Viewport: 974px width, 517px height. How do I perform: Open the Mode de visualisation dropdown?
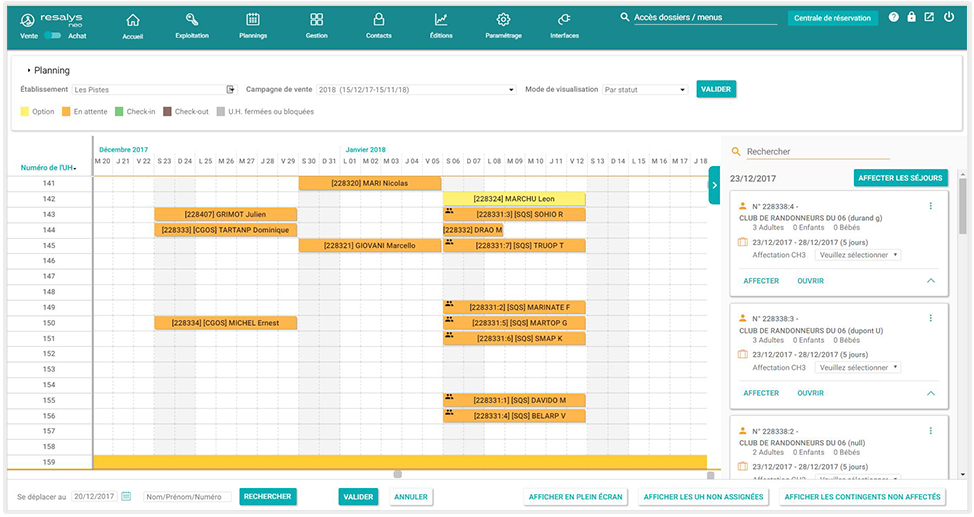[645, 90]
